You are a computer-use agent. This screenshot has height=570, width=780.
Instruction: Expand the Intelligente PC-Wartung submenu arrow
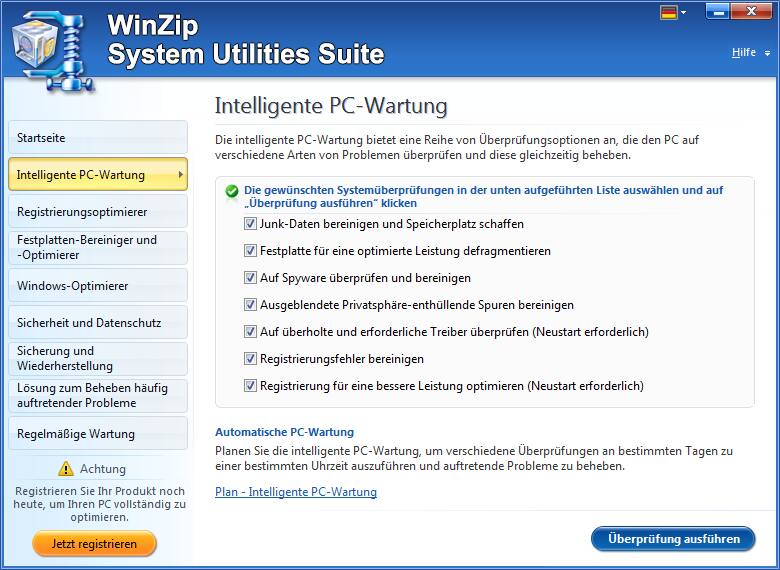(180, 175)
